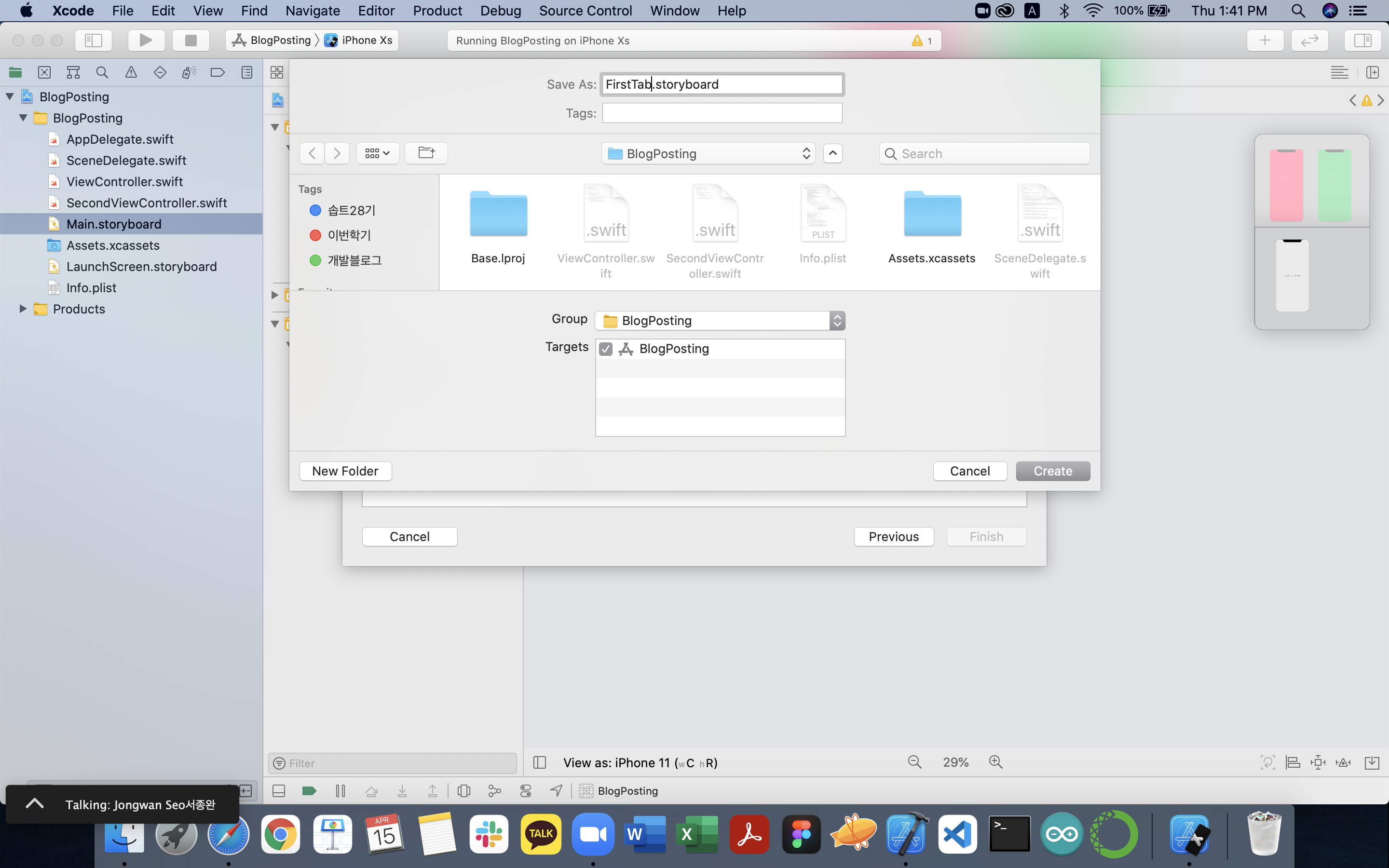Open the File menu
Screen dimensions: 1389x868
pos(123,10)
